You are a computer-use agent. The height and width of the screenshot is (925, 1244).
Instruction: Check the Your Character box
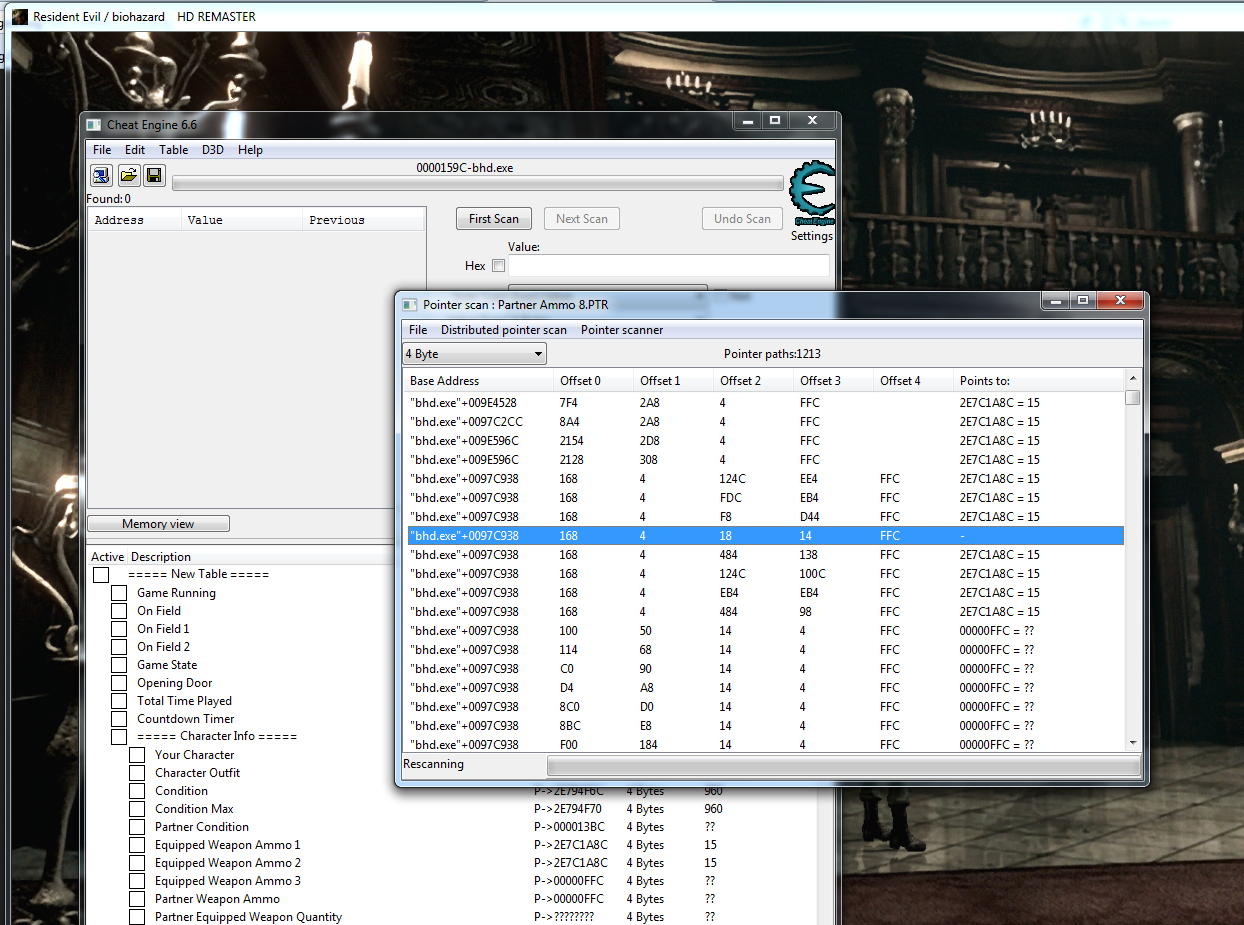(137, 755)
